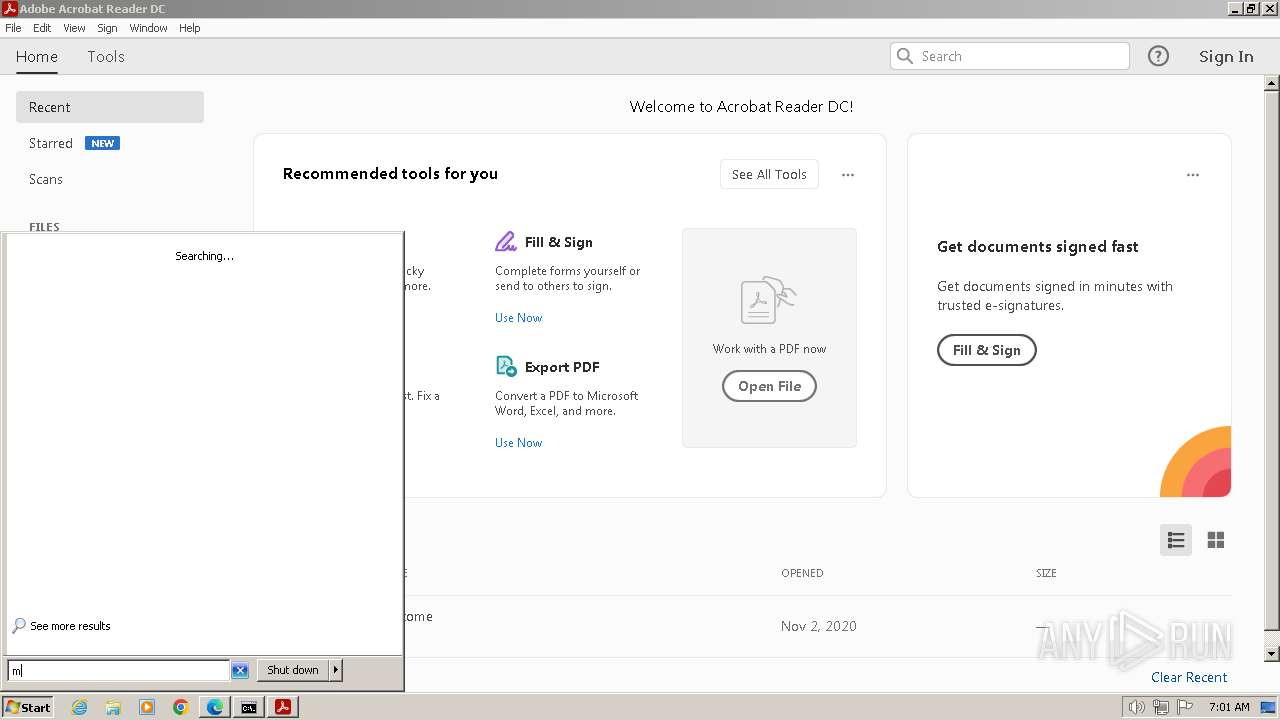Open the Action Center flag icon
Image resolution: width=1280 pixels, height=720 pixels.
(x=1186, y=707)
